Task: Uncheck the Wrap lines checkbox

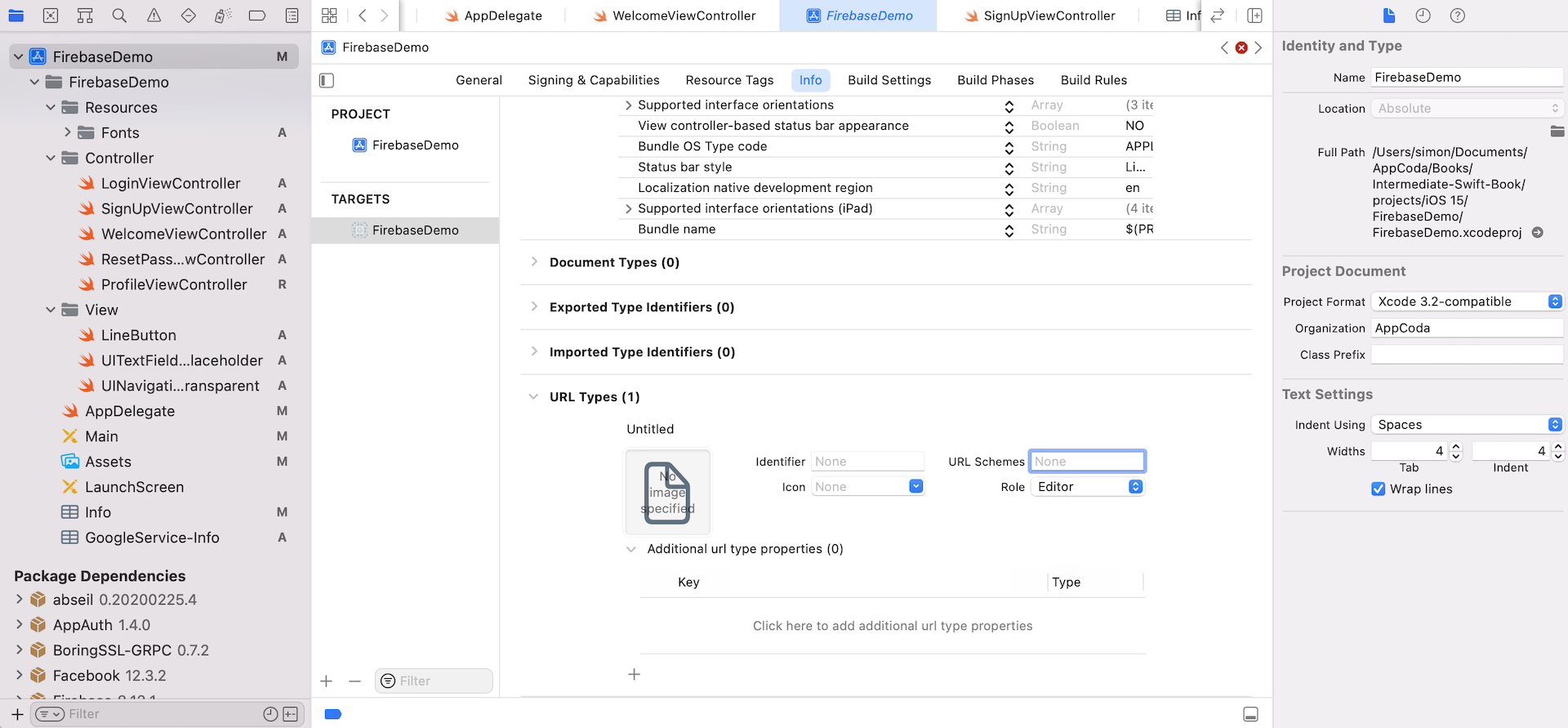Action: click(1379, 489)
